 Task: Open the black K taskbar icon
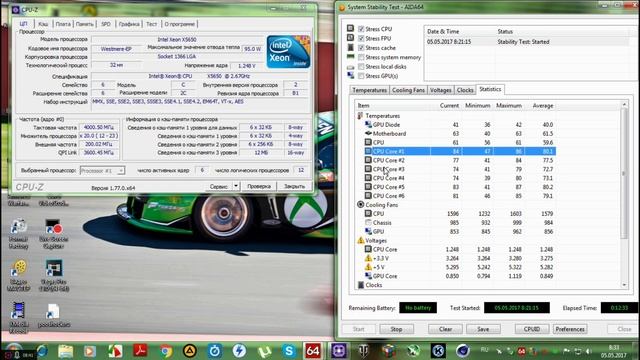click(x=438, y=351)
